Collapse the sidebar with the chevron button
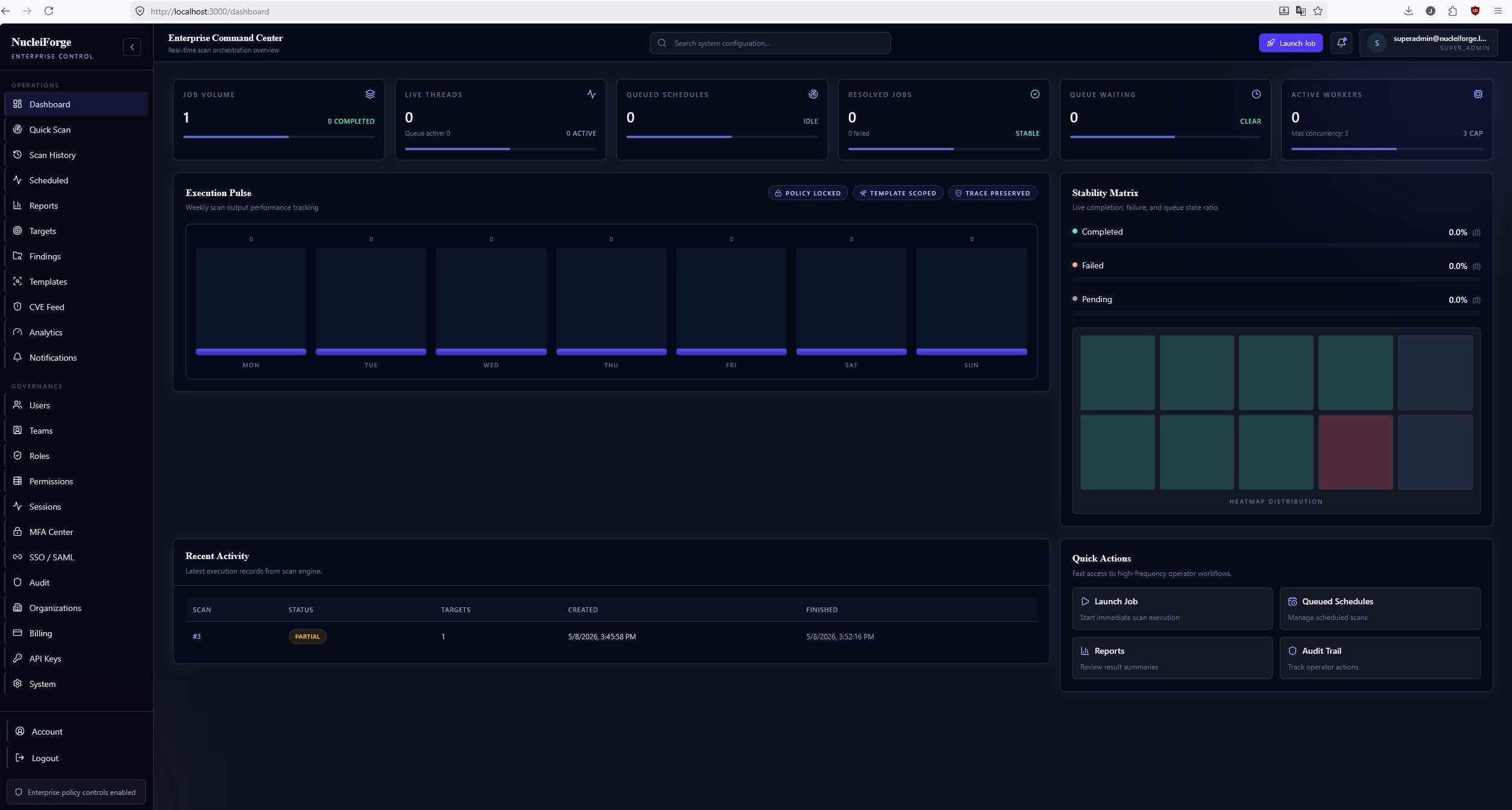Image resolution: width=1512 pixels, height=810 pixels. point(132,47)
